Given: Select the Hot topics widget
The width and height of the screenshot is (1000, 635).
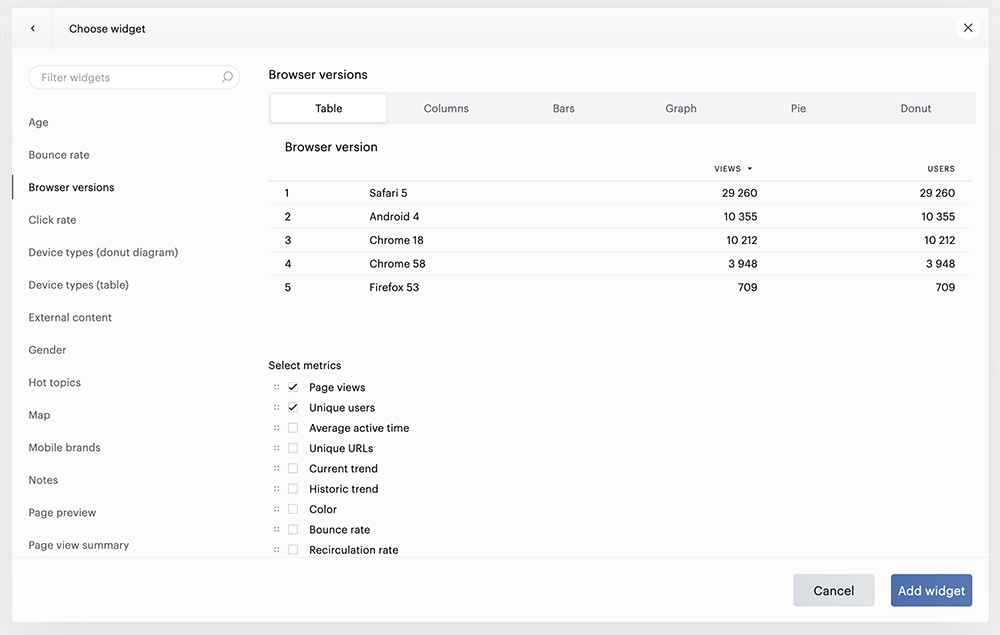Looking at the screenshot, I should 55,383.
